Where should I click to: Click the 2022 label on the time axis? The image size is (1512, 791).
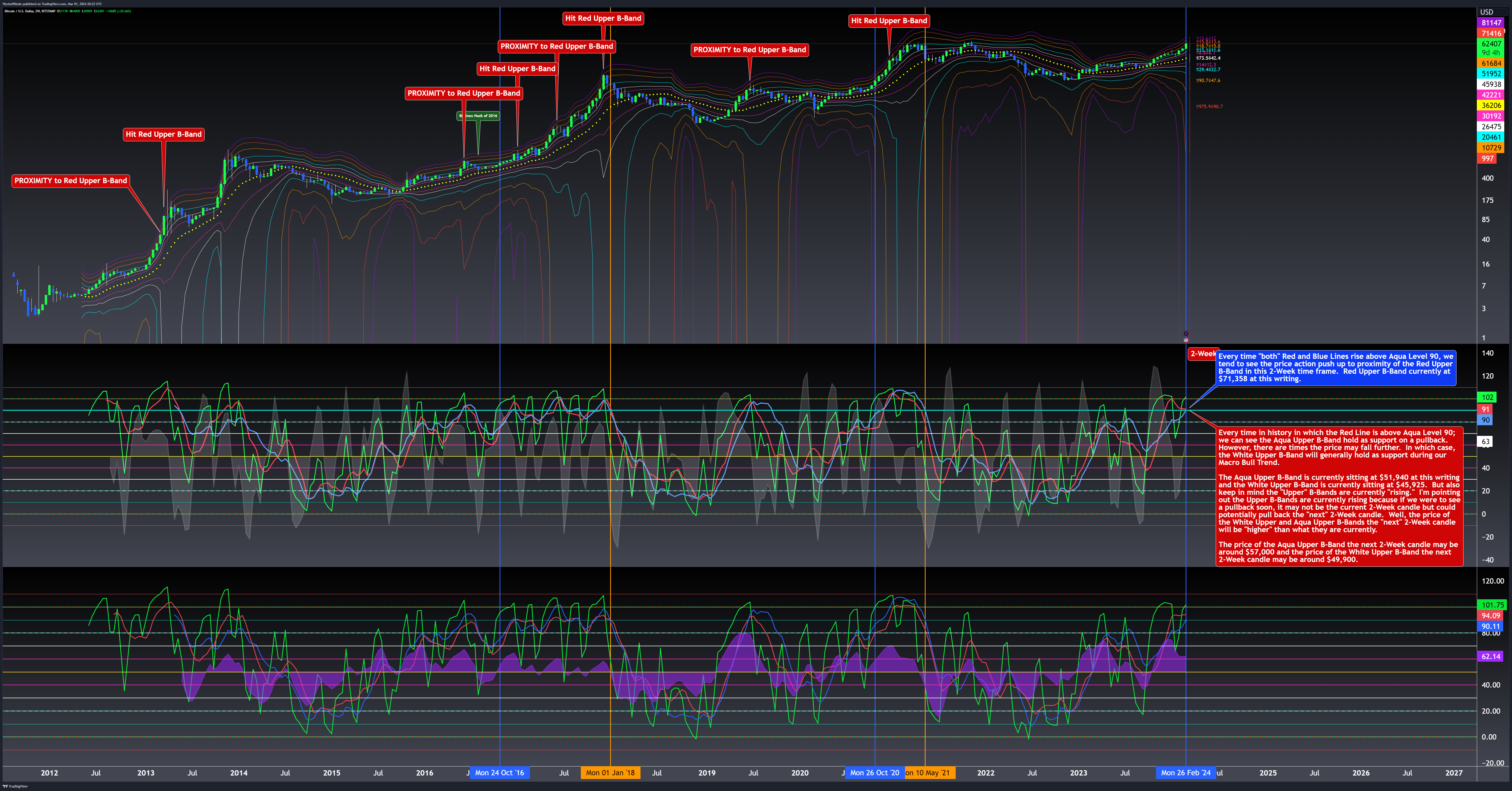tap(986, 773)
